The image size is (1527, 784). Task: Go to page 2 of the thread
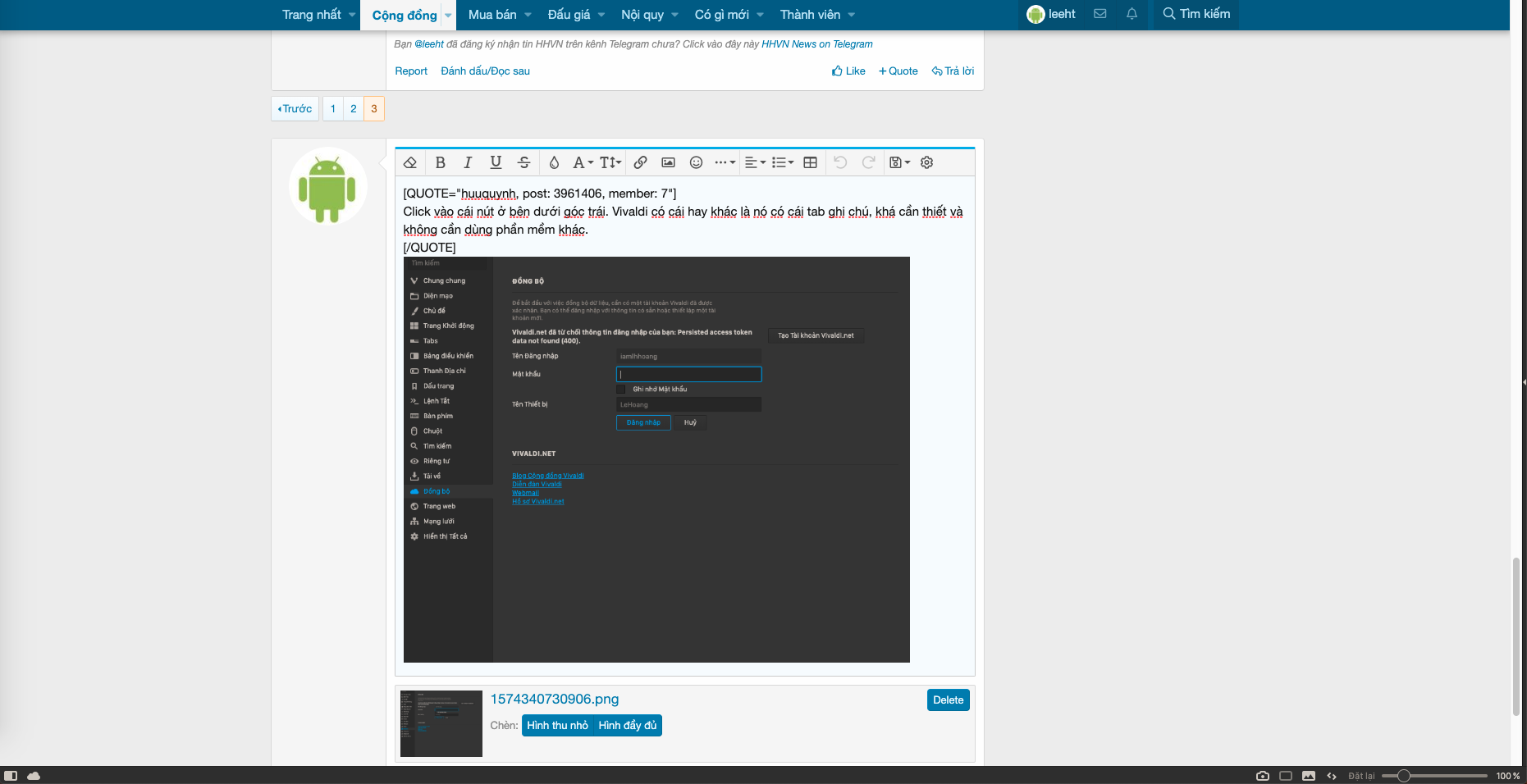tap(354, 108)
